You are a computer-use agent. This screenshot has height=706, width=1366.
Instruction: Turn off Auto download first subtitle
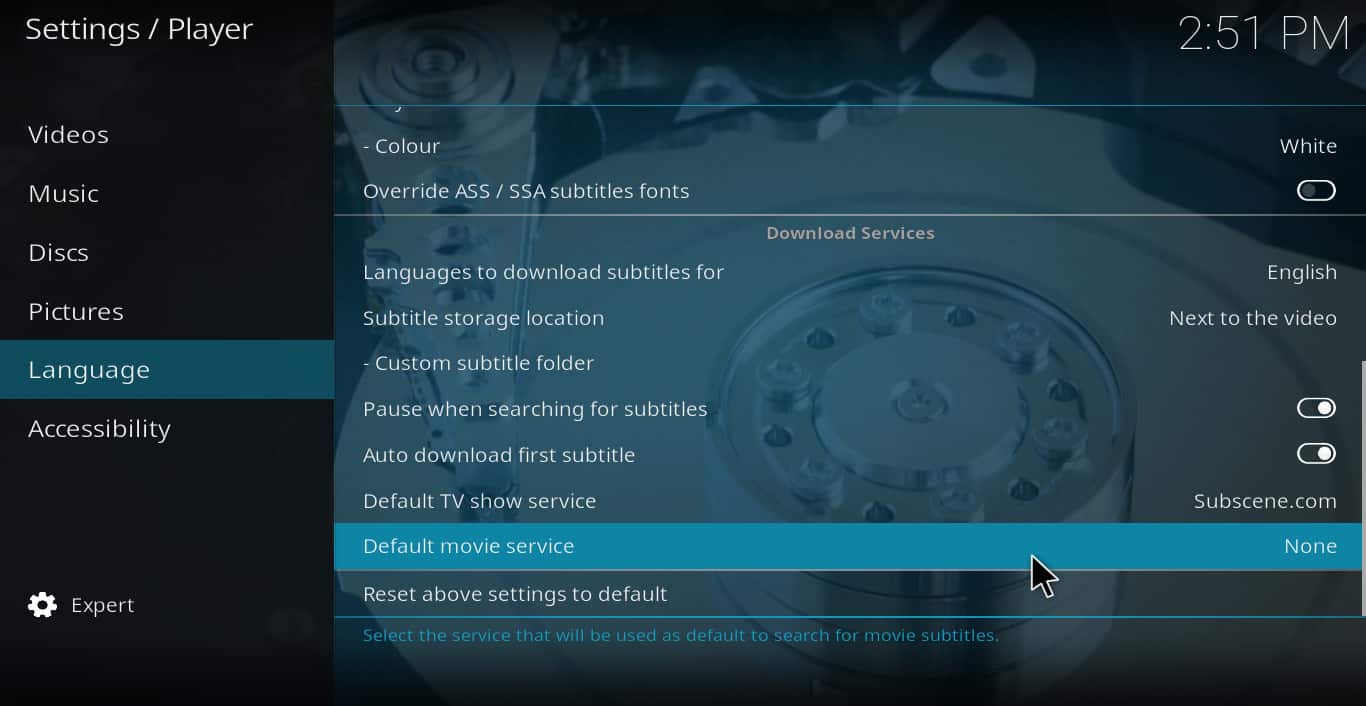coord(1316,454)
